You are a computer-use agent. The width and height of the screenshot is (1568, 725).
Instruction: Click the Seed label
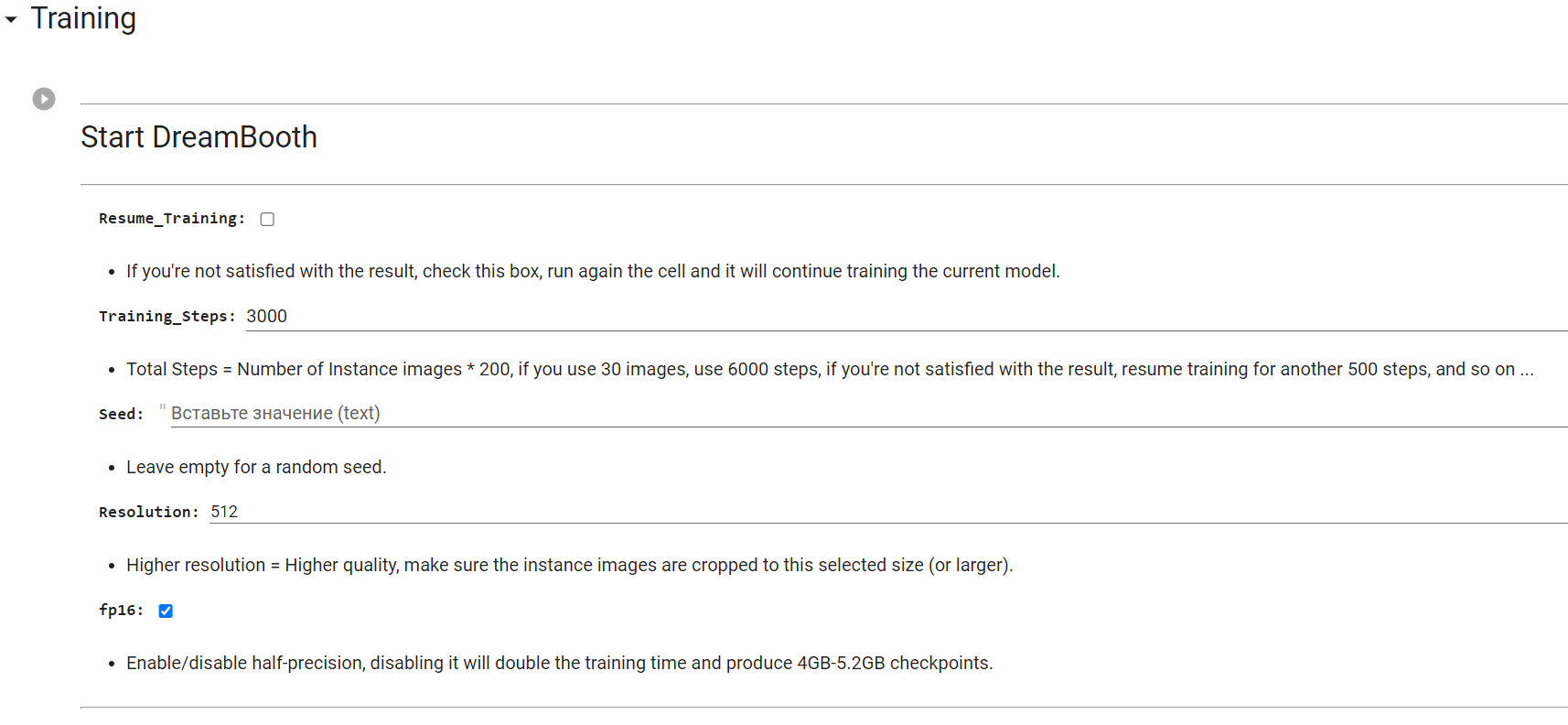[121, 415]
